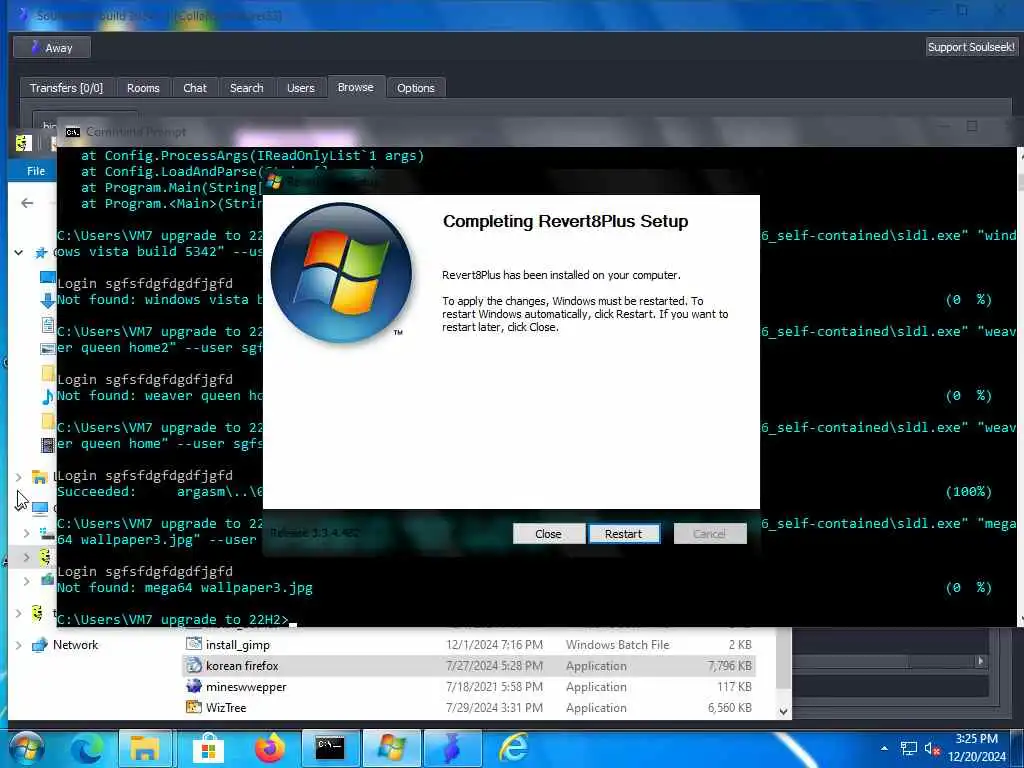Show hidden tray icons arrow

click(x=884, y=749)
